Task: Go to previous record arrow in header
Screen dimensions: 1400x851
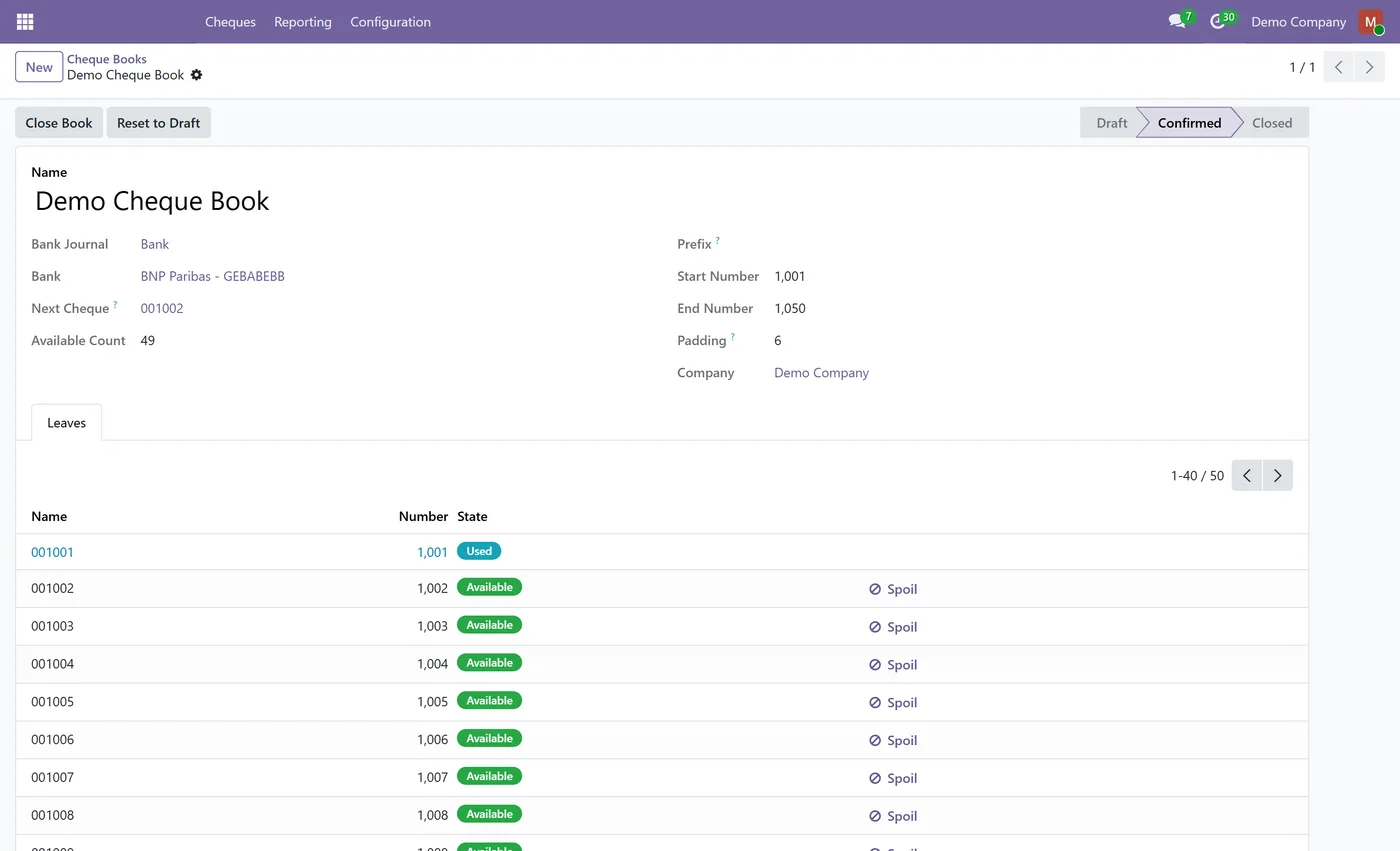Action: 1338,67
